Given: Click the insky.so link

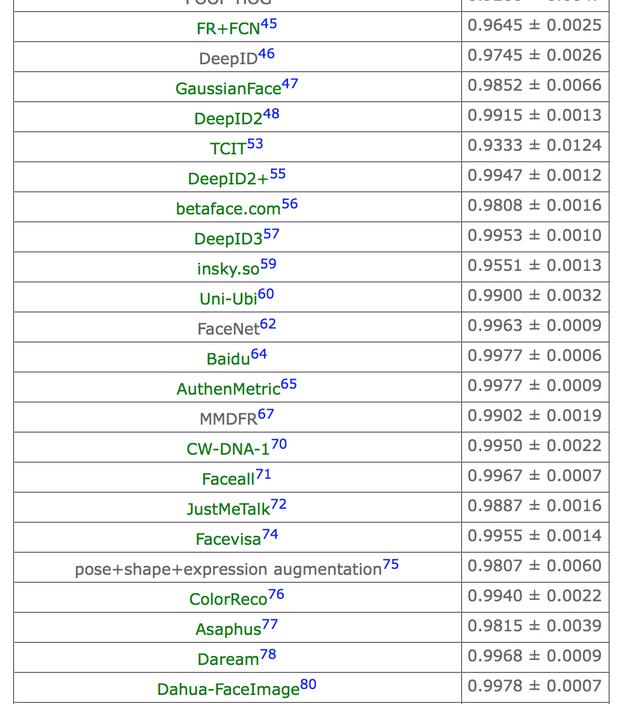Looking at the screenshot, I should click(227, 269).
